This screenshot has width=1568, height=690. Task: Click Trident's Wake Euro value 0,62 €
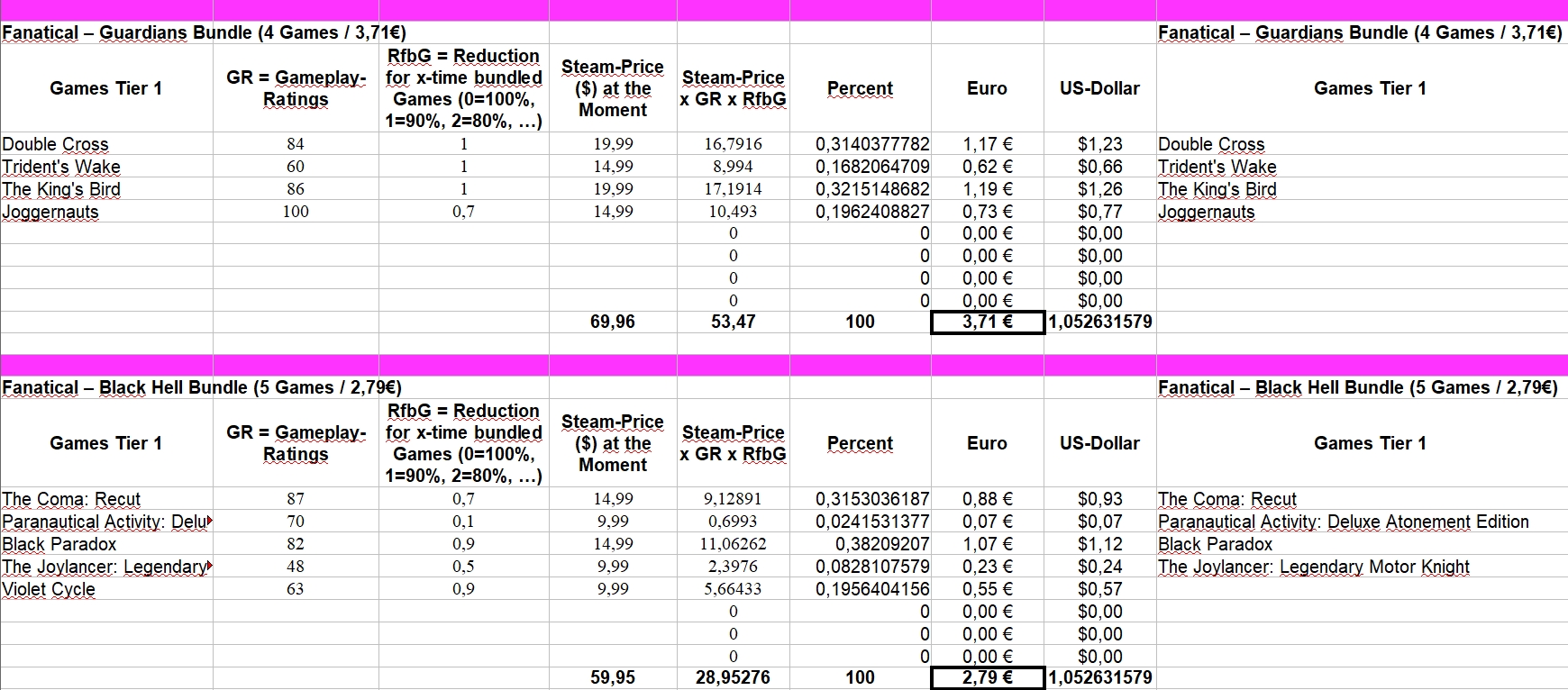987,167
